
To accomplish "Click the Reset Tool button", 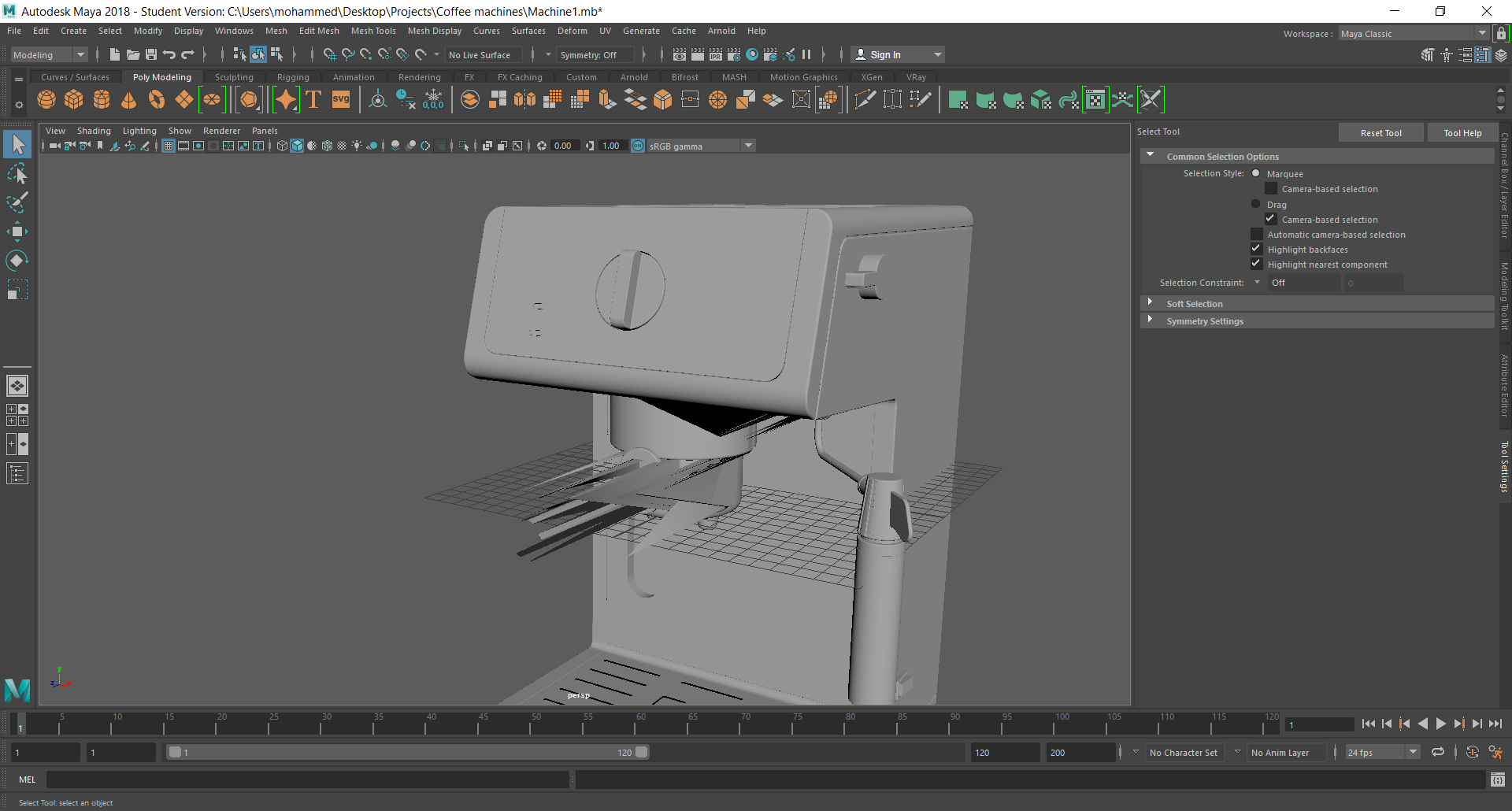I will coord(1380,133).
